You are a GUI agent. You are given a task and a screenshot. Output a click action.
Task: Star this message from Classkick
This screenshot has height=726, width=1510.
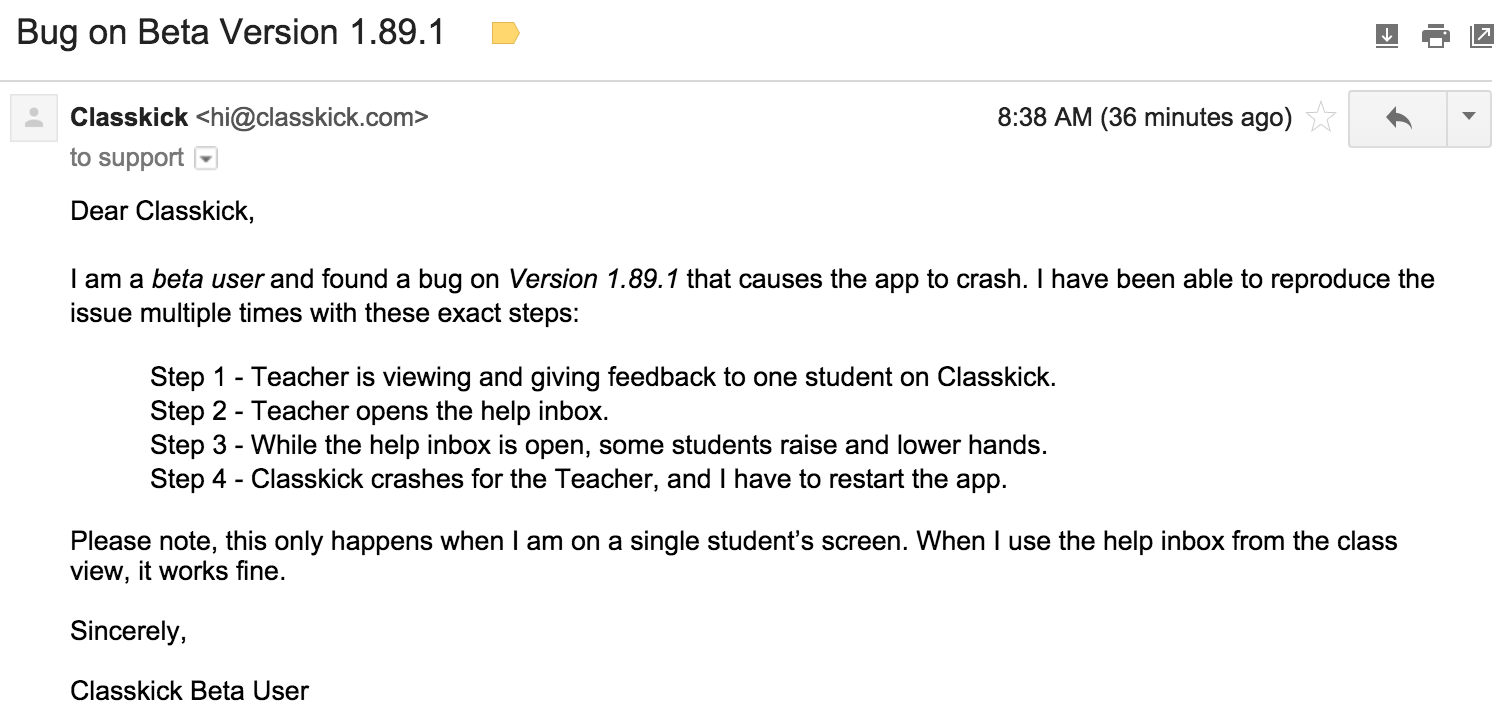[1321, 118]
